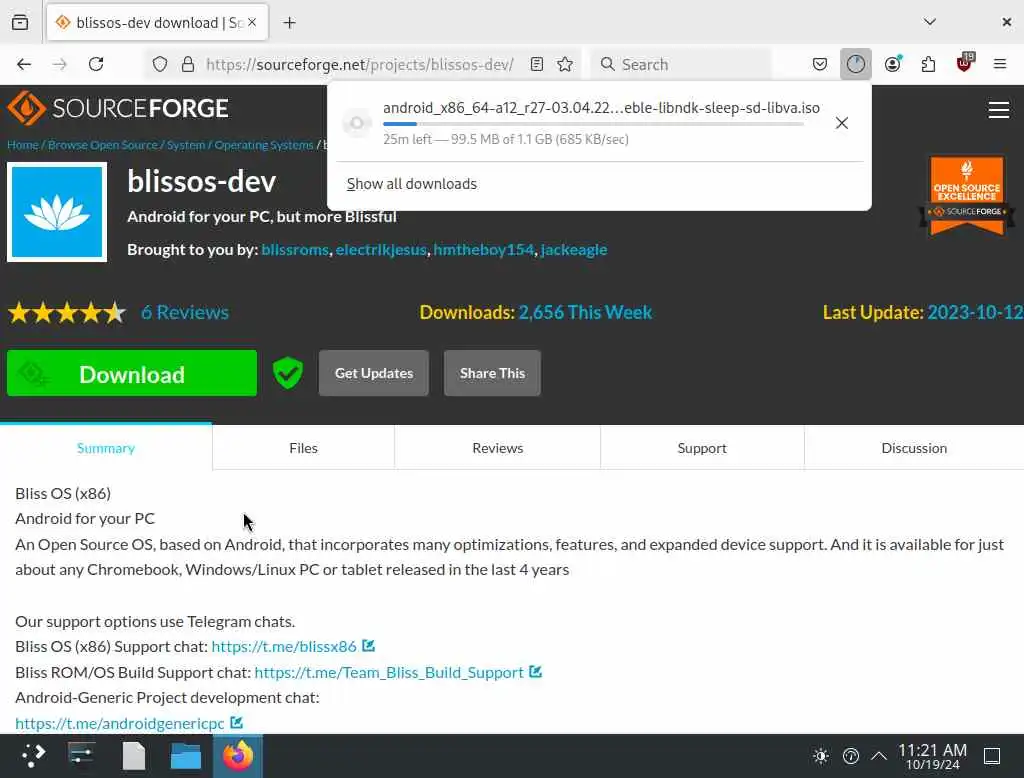
Task: Click the 2023-10-12 last update date
Action: (975, 312)
